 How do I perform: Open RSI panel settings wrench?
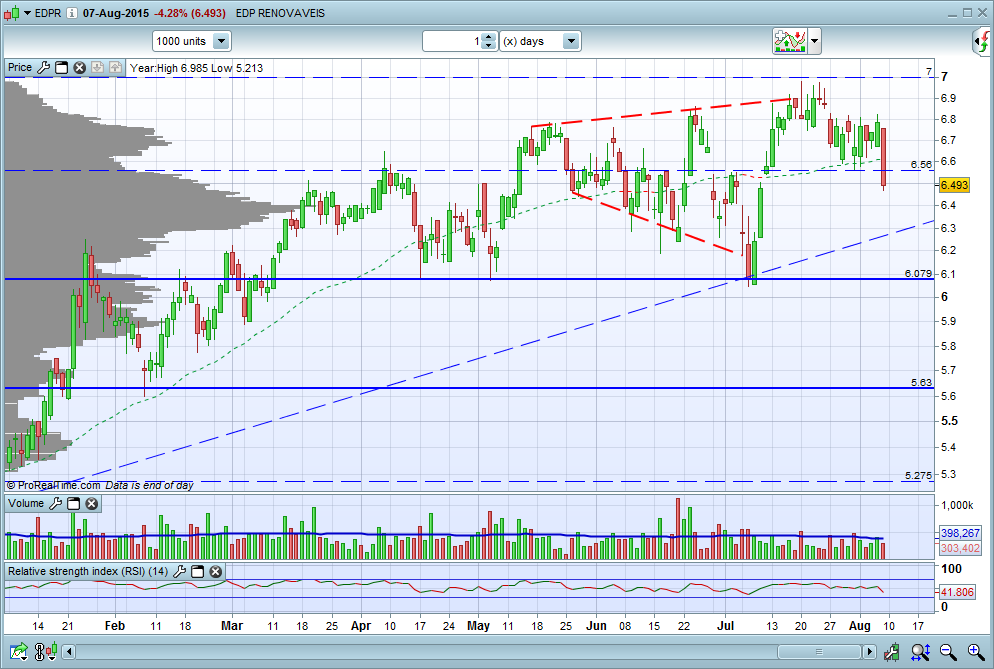coord(179,571)
